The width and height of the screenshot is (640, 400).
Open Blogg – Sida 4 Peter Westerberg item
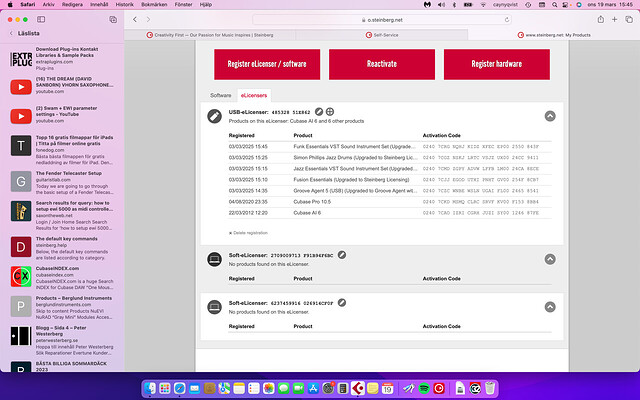62,340
